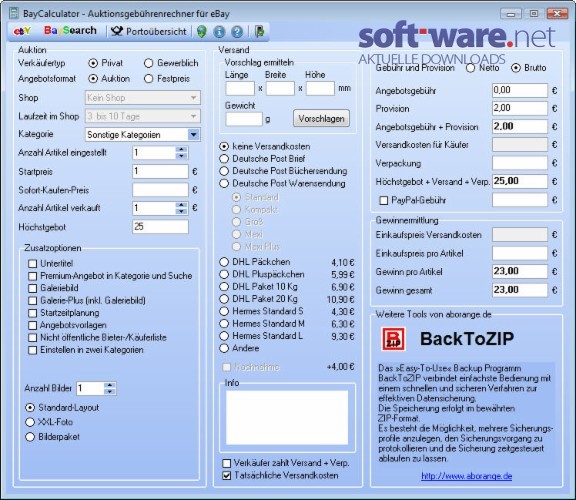
Task: Click the Höhe dimension field
Action: [x=320, y=89]
